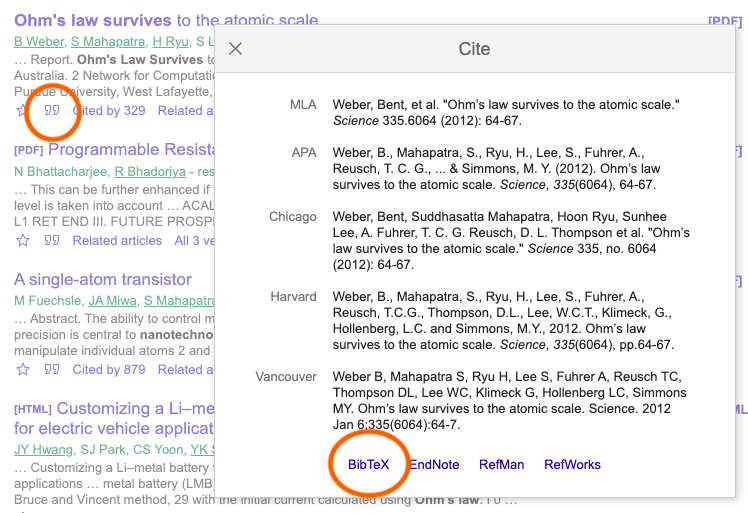View Cited by 329 articles

(109, 110)
